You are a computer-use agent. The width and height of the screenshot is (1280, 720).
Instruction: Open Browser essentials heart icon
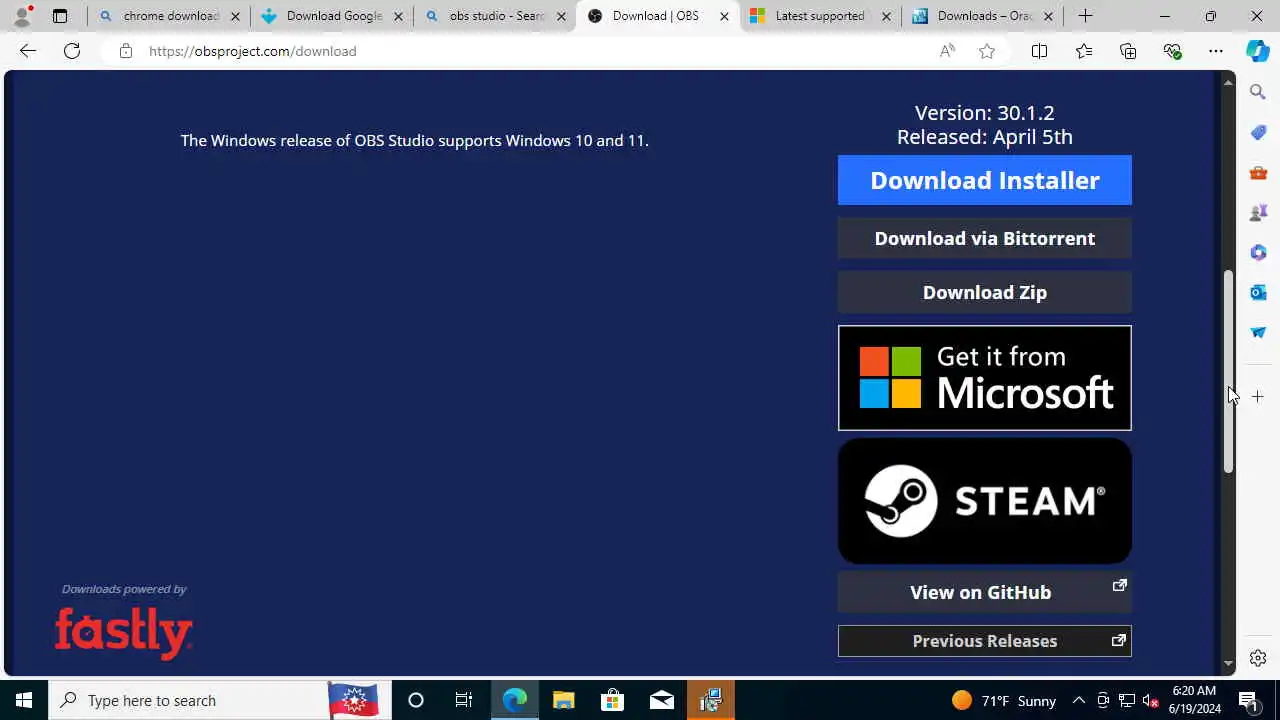click(x=1173, y=51)
